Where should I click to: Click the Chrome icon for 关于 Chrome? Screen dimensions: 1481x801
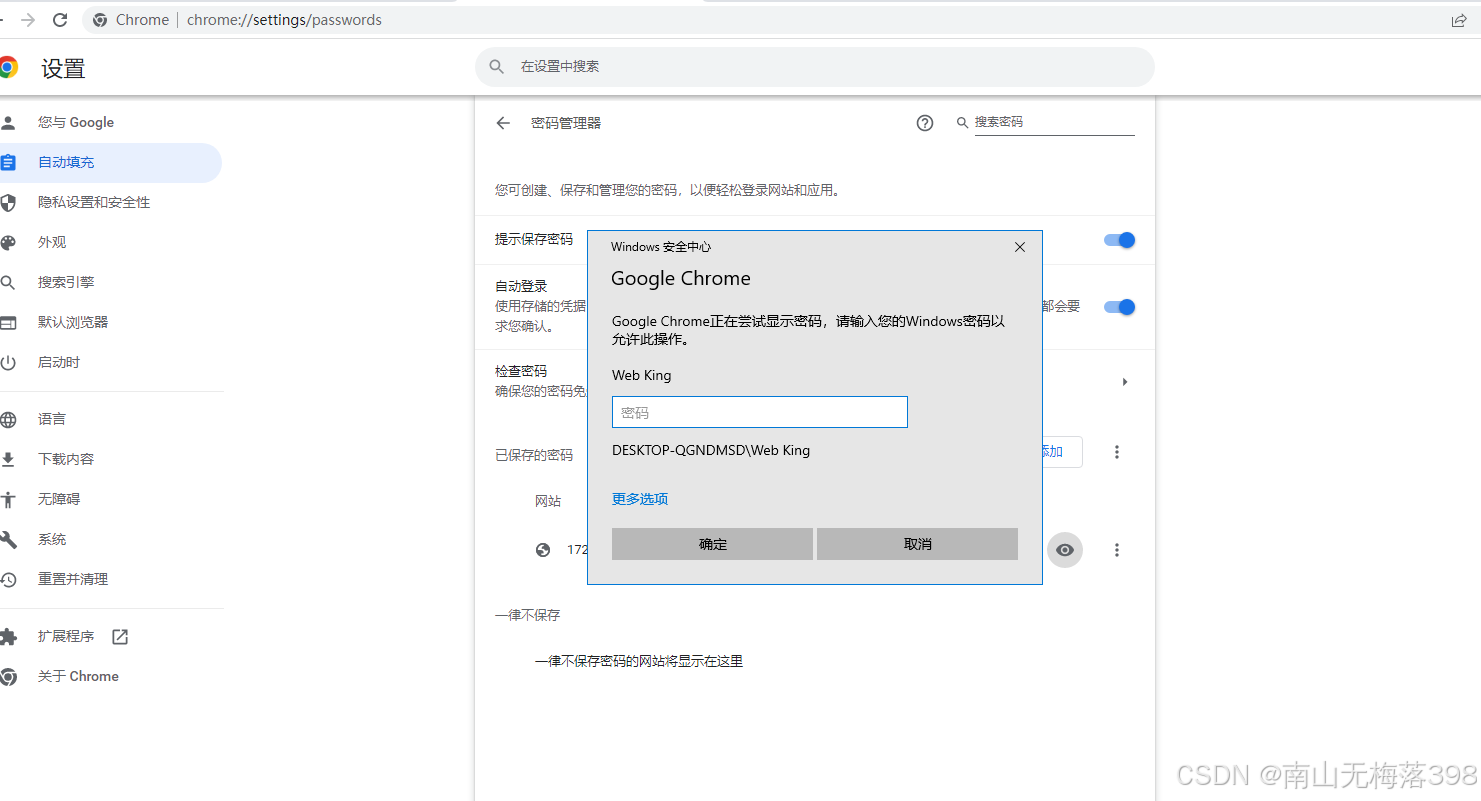click(8, 676)
